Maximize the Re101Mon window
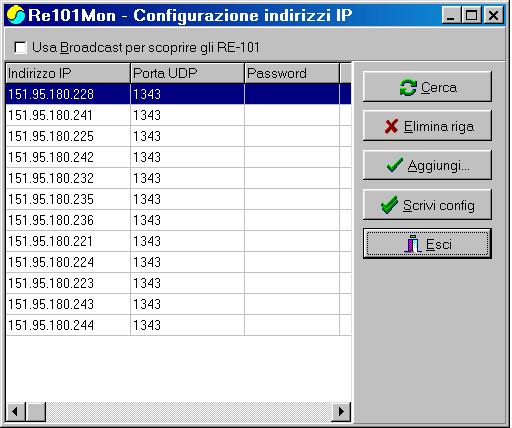 (472, 15)
